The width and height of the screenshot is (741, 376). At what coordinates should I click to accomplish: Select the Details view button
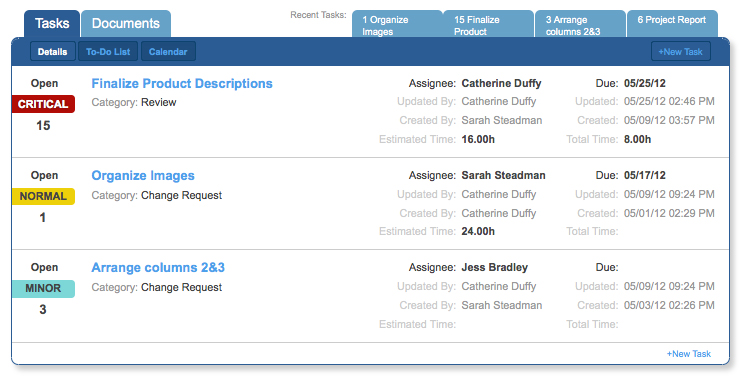(x=52, y=51)
